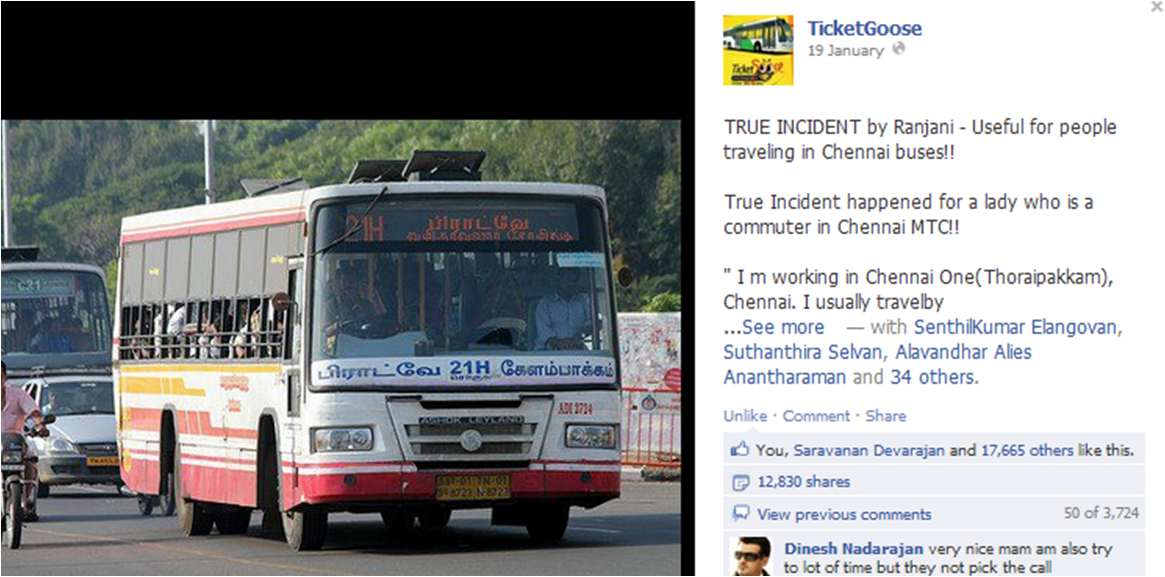Viewport: 1165px width, 577px height.
Task: Click the thumbs-up like icon
Action: [x=739, y=450]
